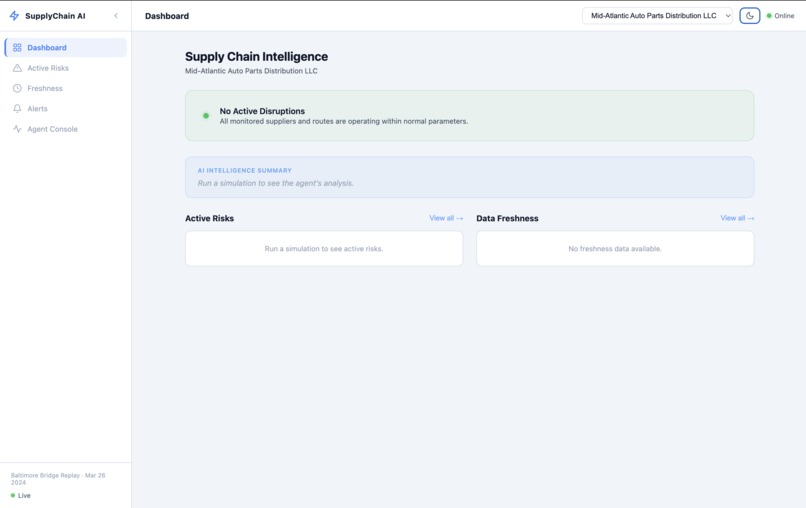Click the clock icon beside Freshness
This screenshot has width=806, height=508.
click(17, 88)
